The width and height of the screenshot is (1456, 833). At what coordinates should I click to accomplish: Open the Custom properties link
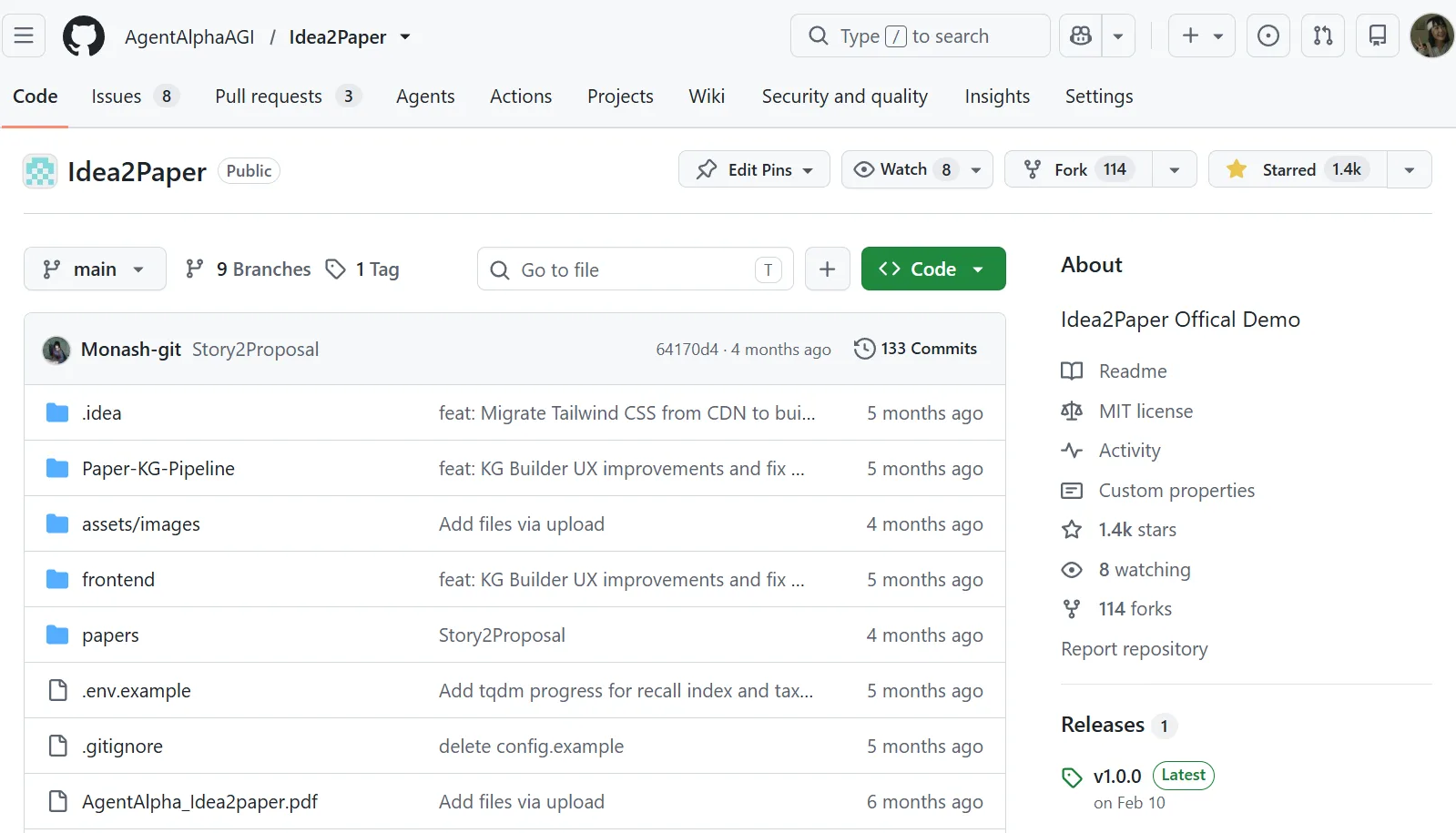coord(1176,491)
